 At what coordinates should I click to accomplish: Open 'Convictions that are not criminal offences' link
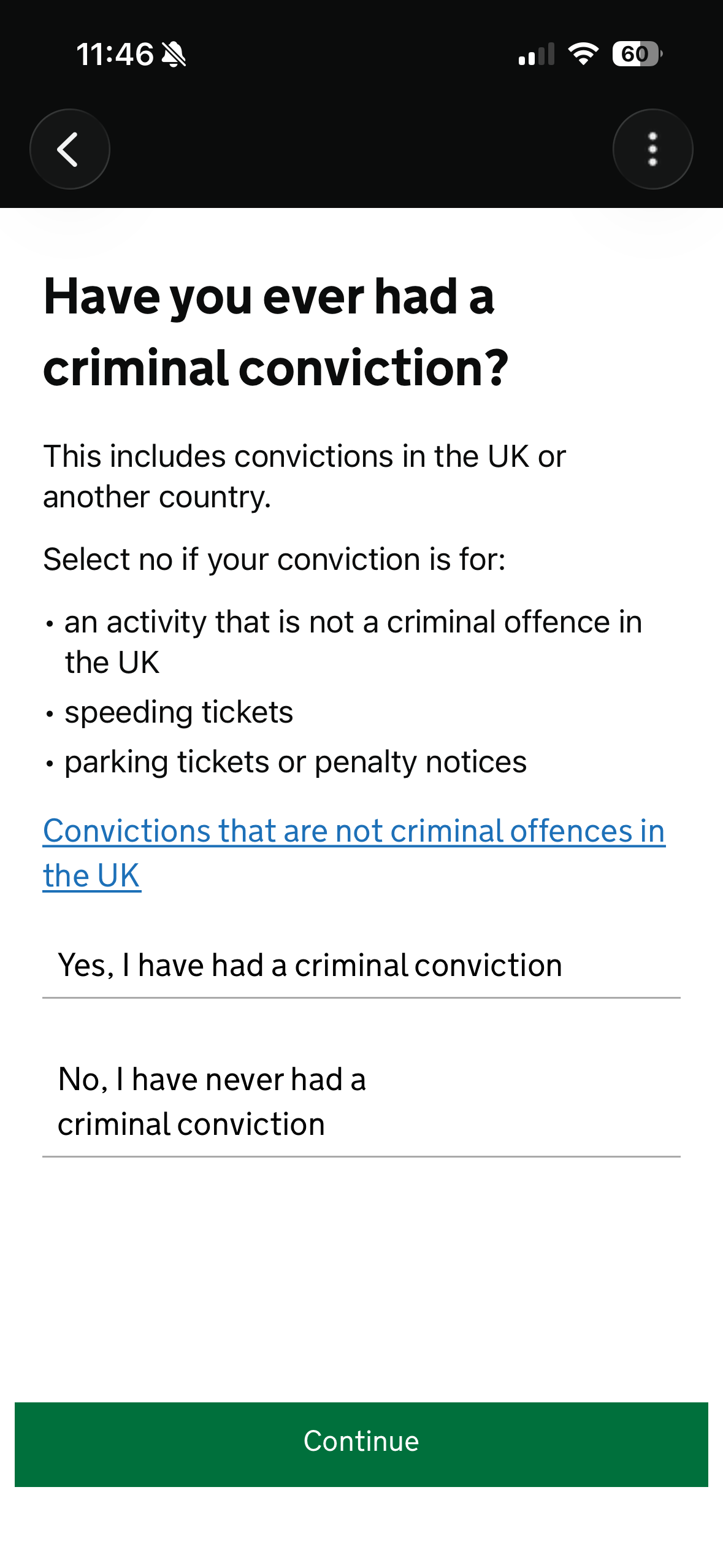[353, 832]
